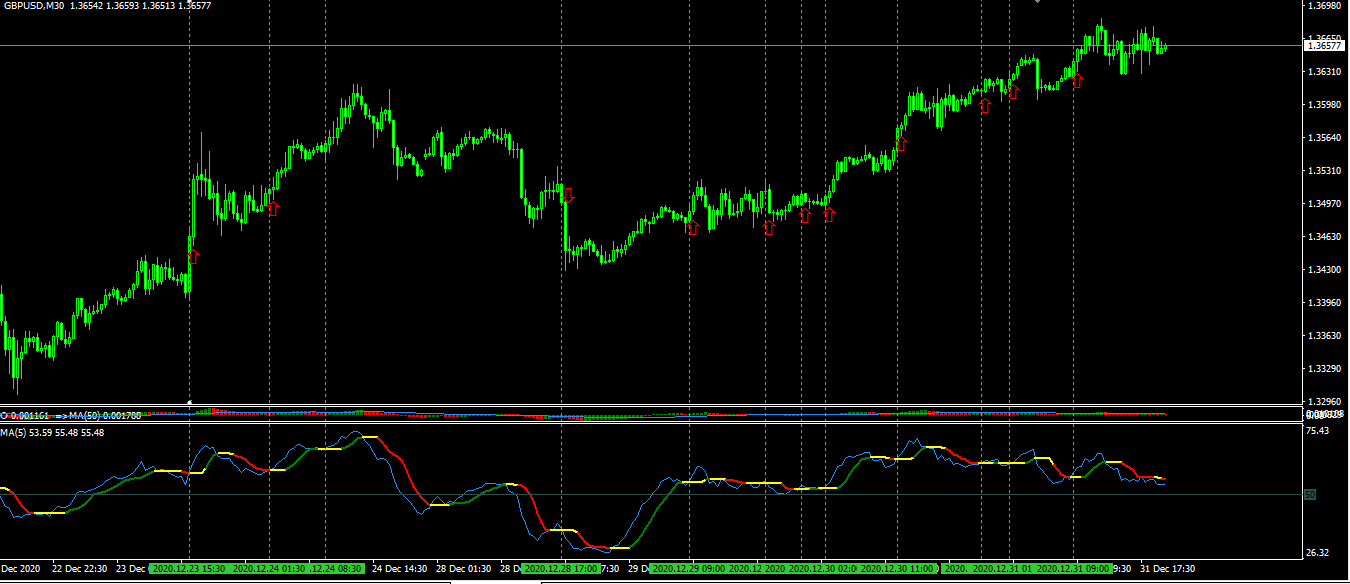
Task: Click the 2020.12.23 15:30 time label
Action: click(x=187, y=569)
